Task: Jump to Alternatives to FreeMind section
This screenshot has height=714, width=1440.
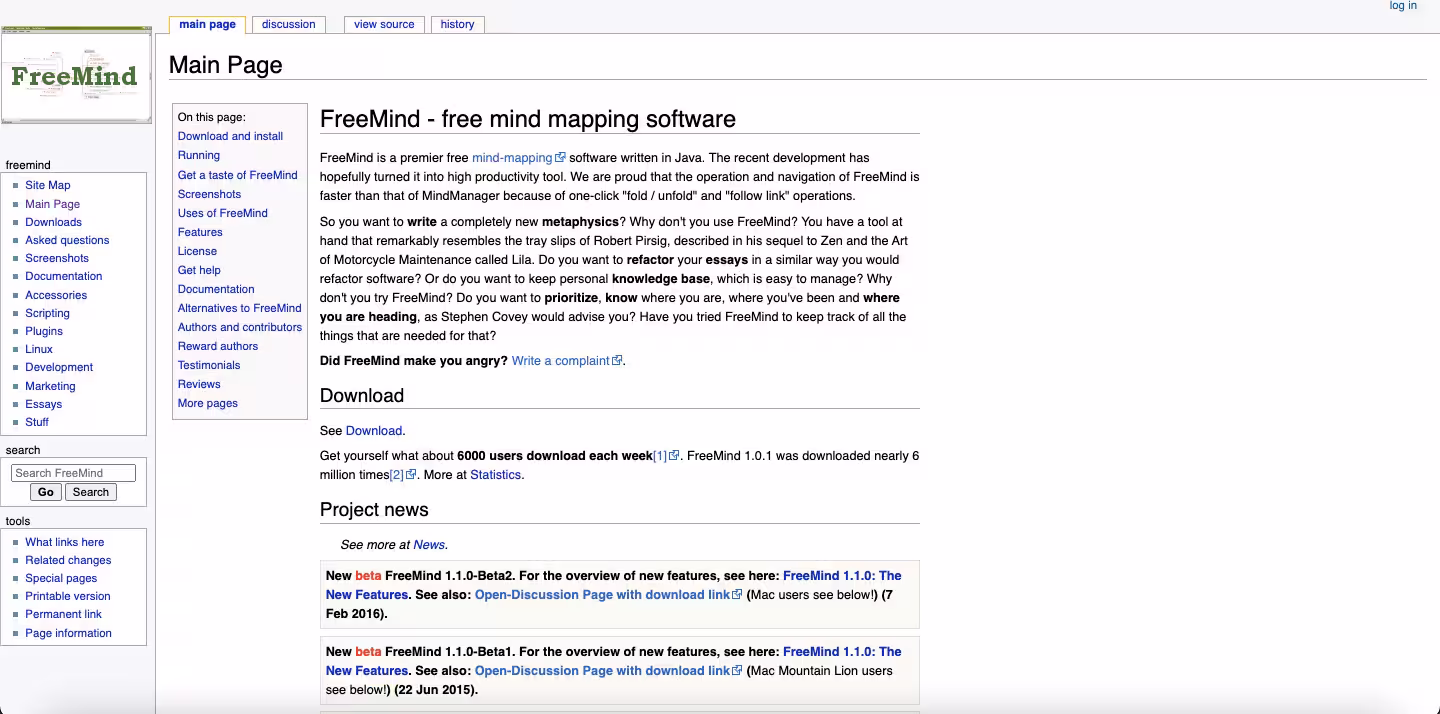Action: [x=240, y=308]
